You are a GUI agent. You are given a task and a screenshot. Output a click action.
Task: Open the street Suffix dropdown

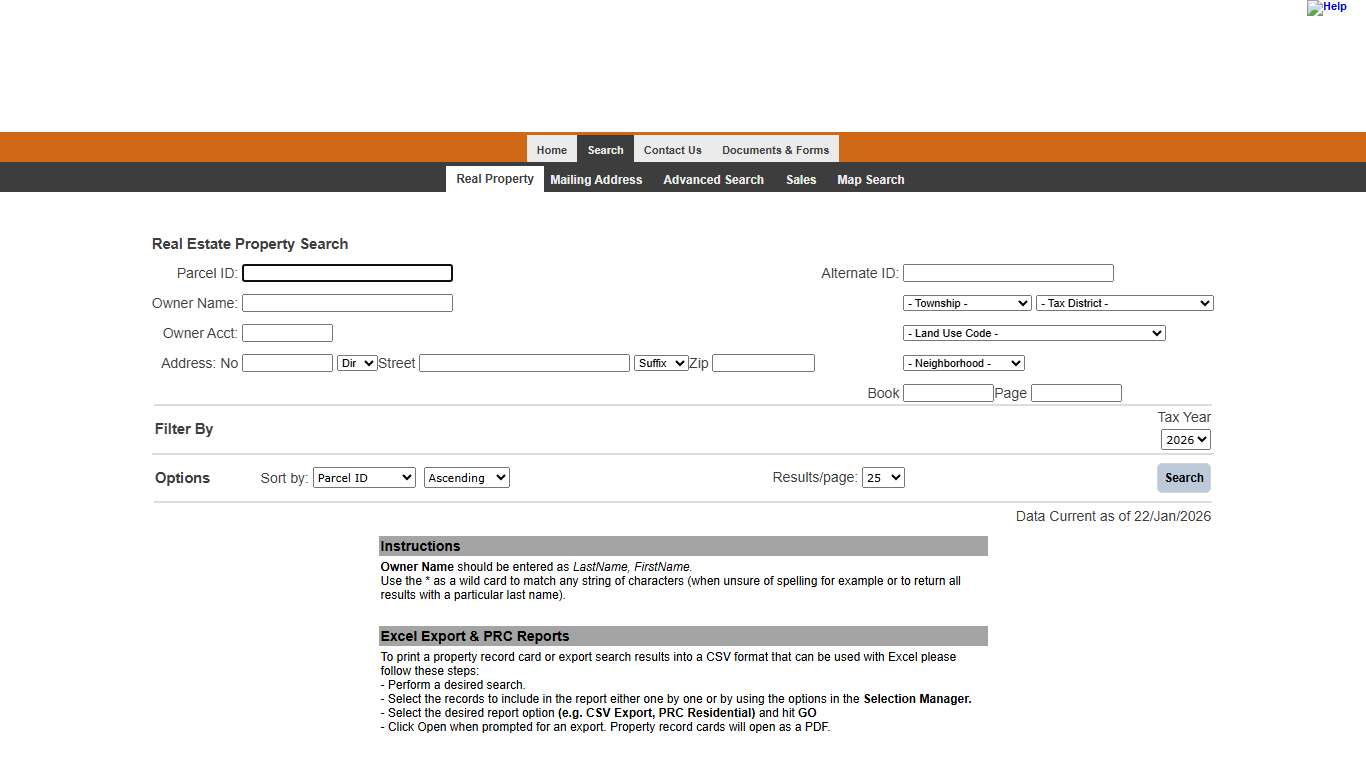pyautogui.click(x=661, y=363)
